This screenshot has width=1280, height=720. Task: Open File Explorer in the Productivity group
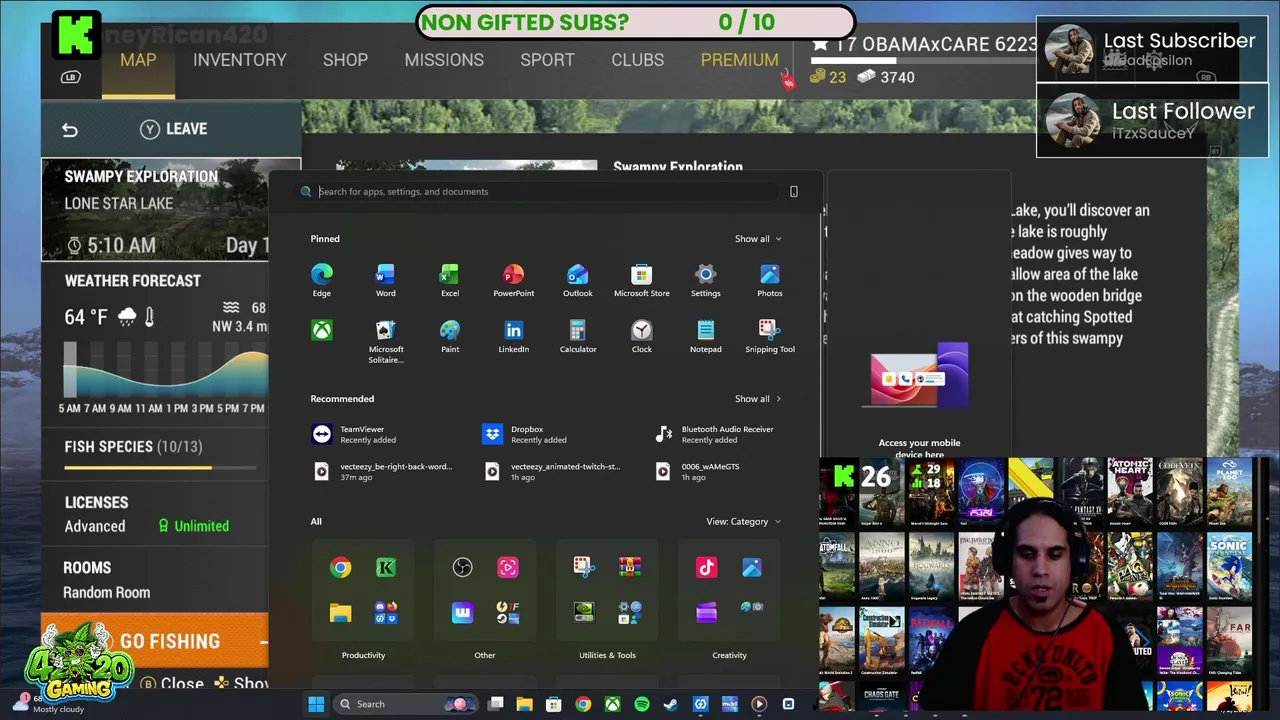point(341,612)
